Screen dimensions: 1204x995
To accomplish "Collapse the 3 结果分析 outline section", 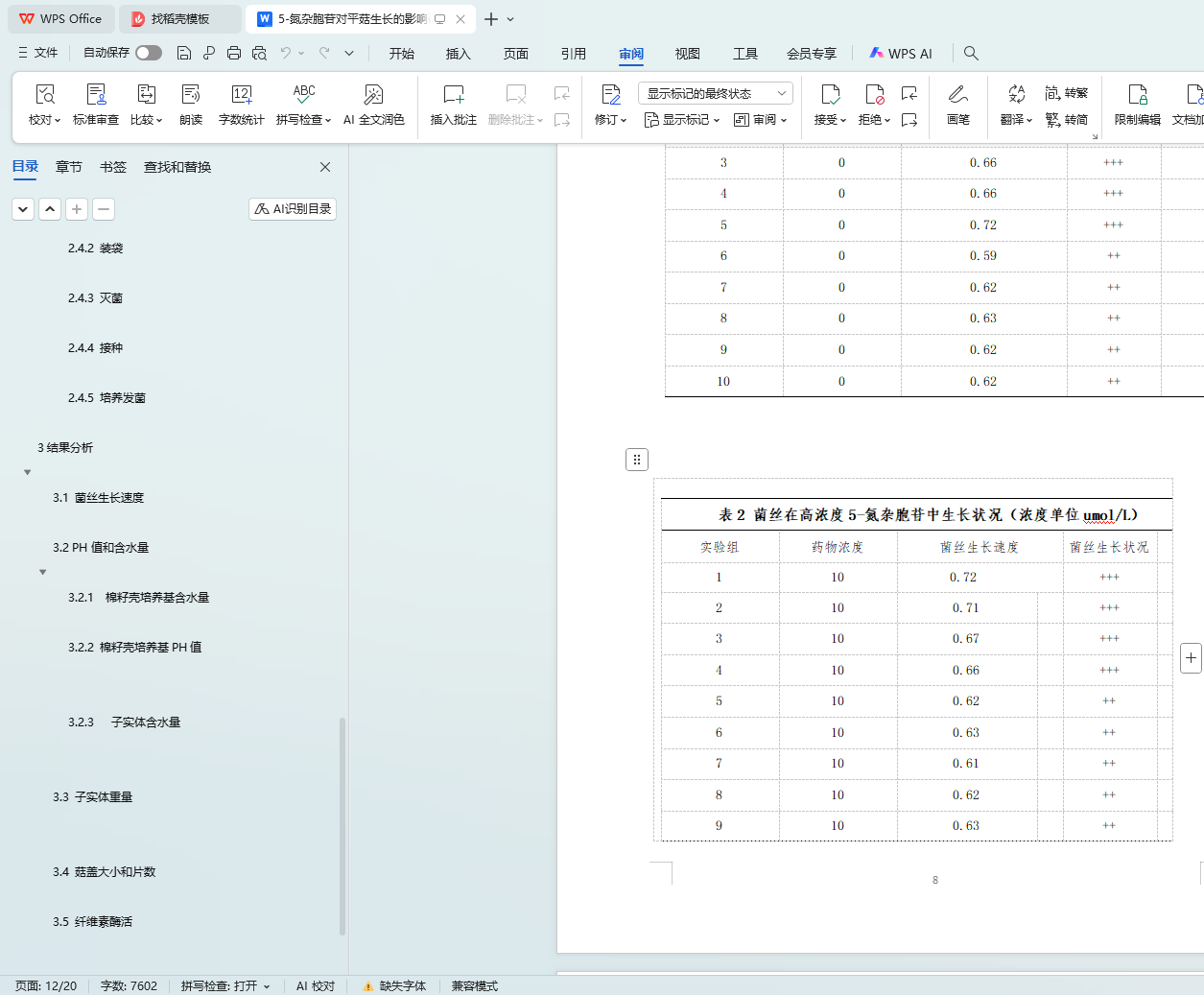I will (x=28, y=472).
